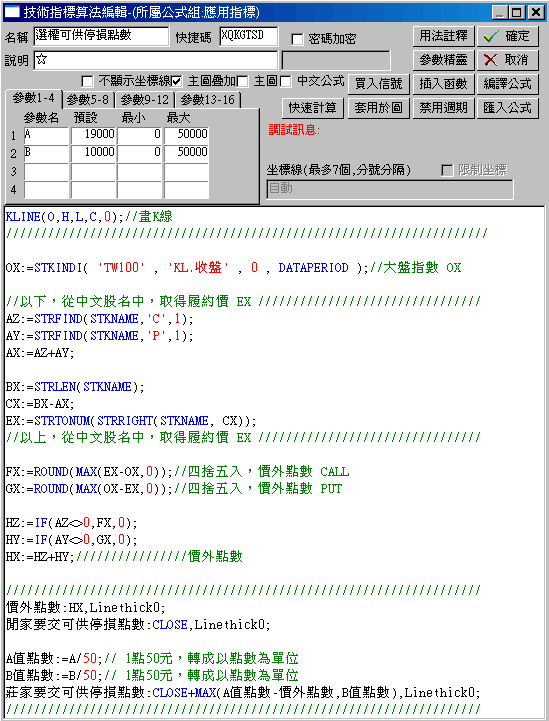This screenshot has height=721, width=549.
Task: Click the 名稱 name input field
Action: pos(101,36)
